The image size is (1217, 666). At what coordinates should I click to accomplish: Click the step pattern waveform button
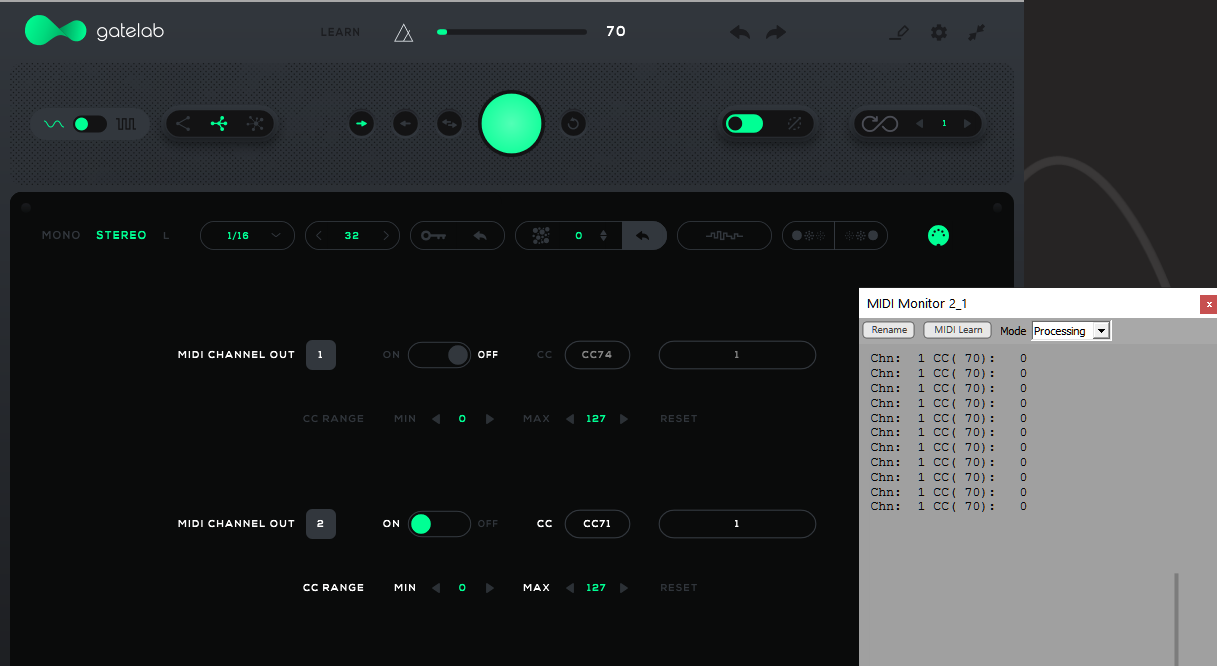[x=724, y=236]
